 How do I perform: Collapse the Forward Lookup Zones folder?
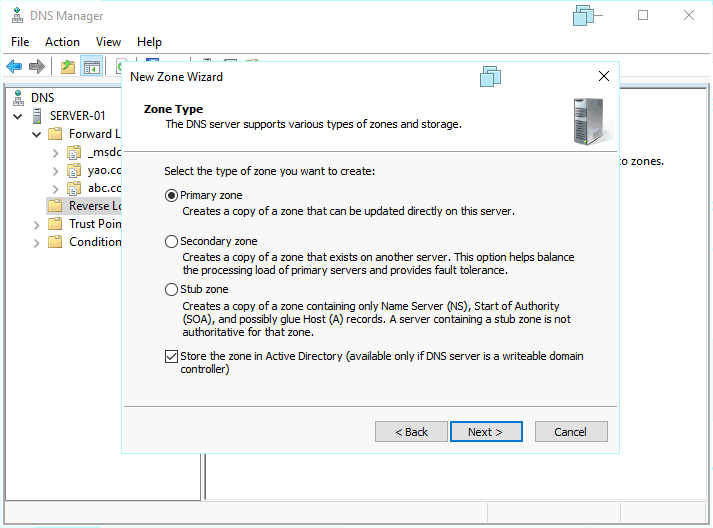click(x=37, y=134)
